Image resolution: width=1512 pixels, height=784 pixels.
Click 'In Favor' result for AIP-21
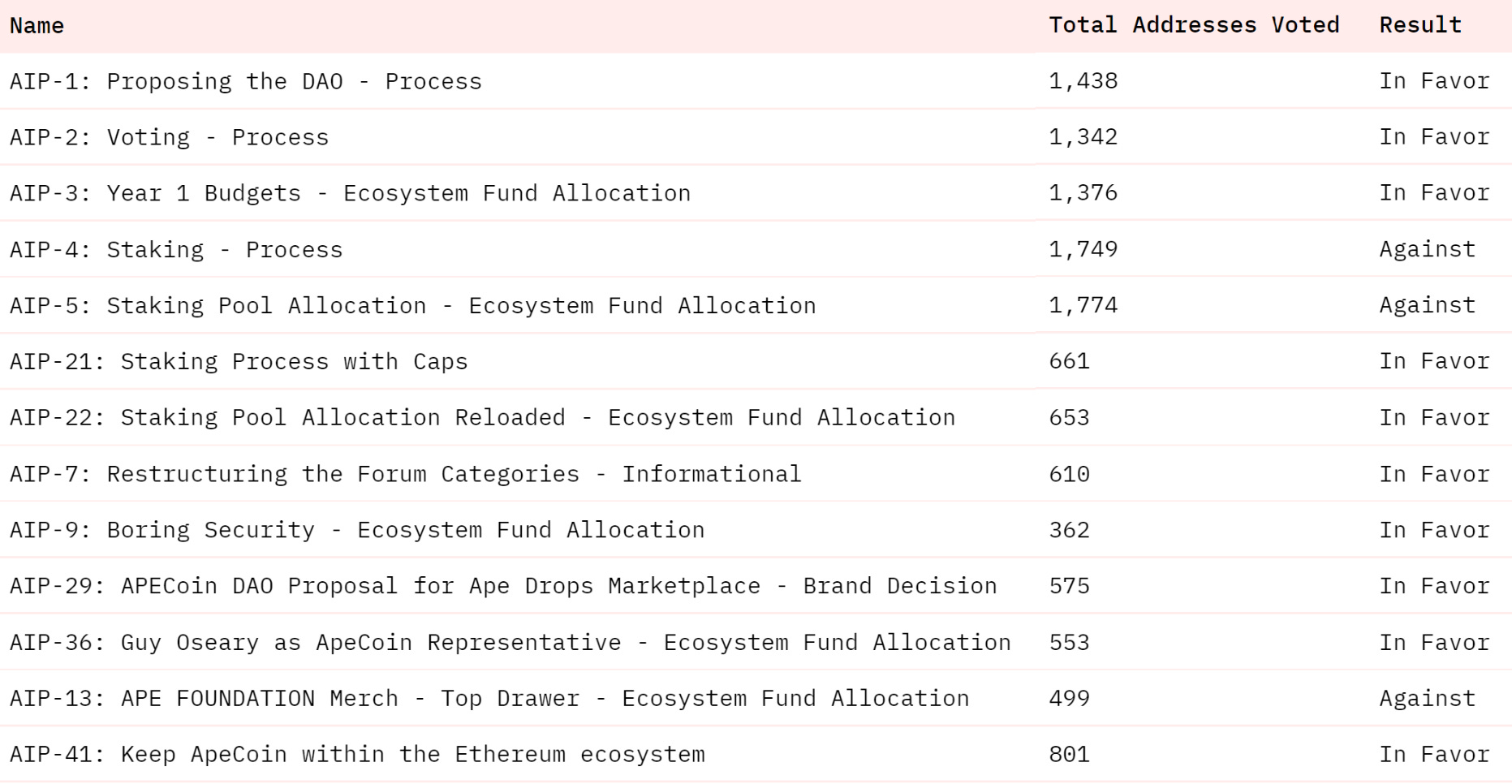click(1435, 361)
